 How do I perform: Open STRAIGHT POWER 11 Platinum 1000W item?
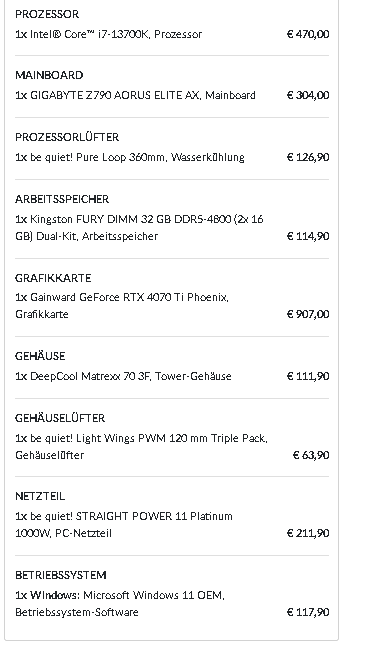[124, 525]
